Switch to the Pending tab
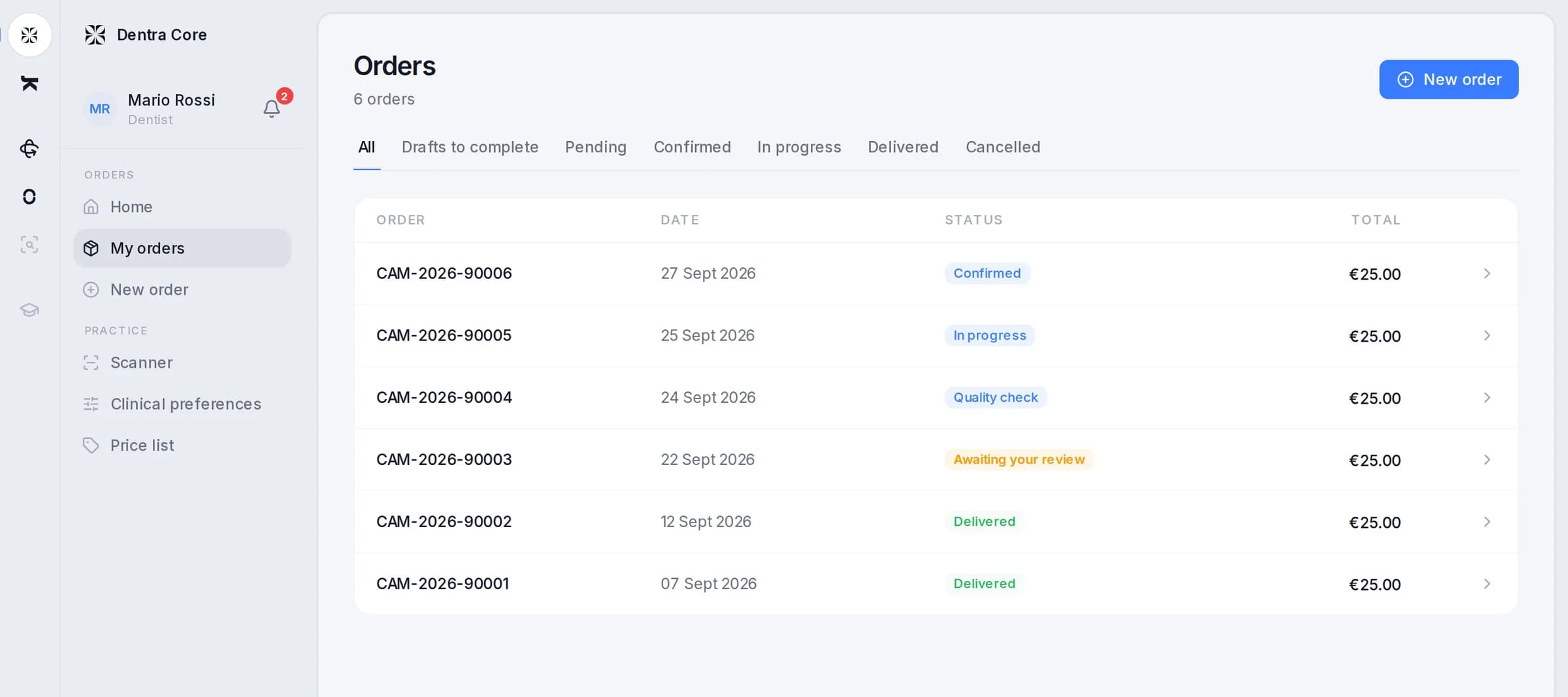 [595, 147]
